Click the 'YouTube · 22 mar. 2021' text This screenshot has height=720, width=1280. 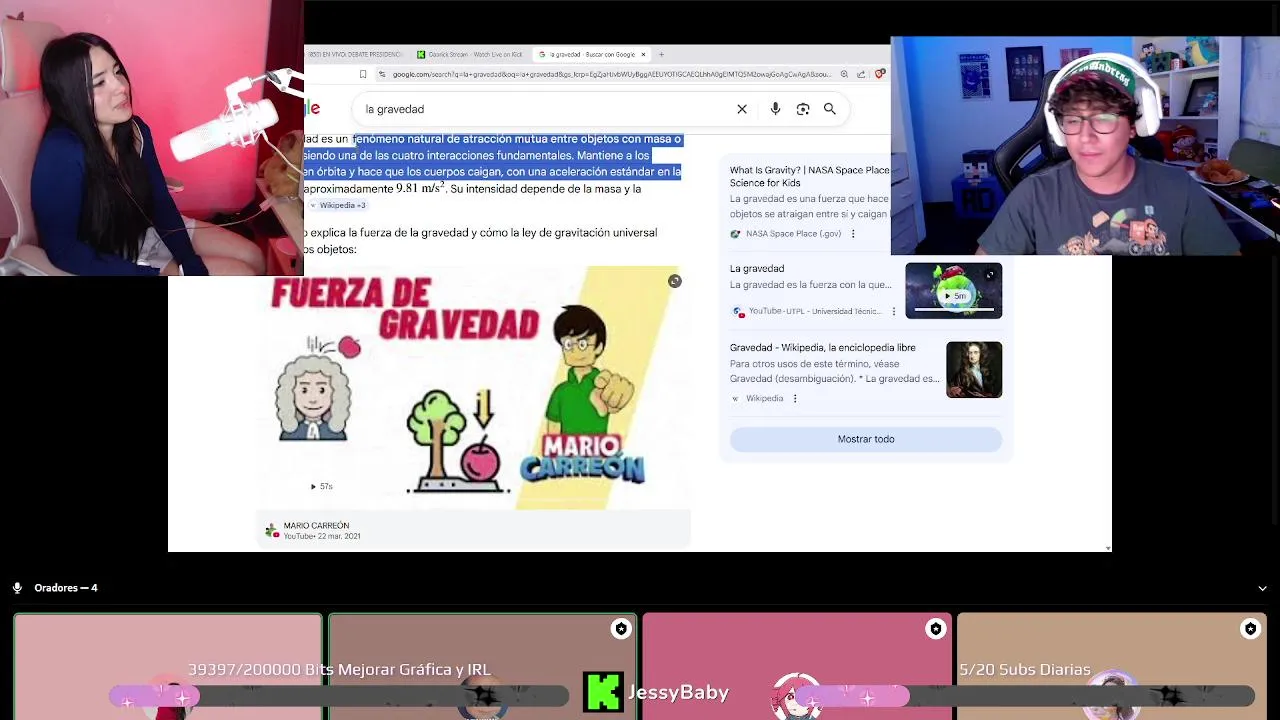pyautogui.click(x=321, y=536)
